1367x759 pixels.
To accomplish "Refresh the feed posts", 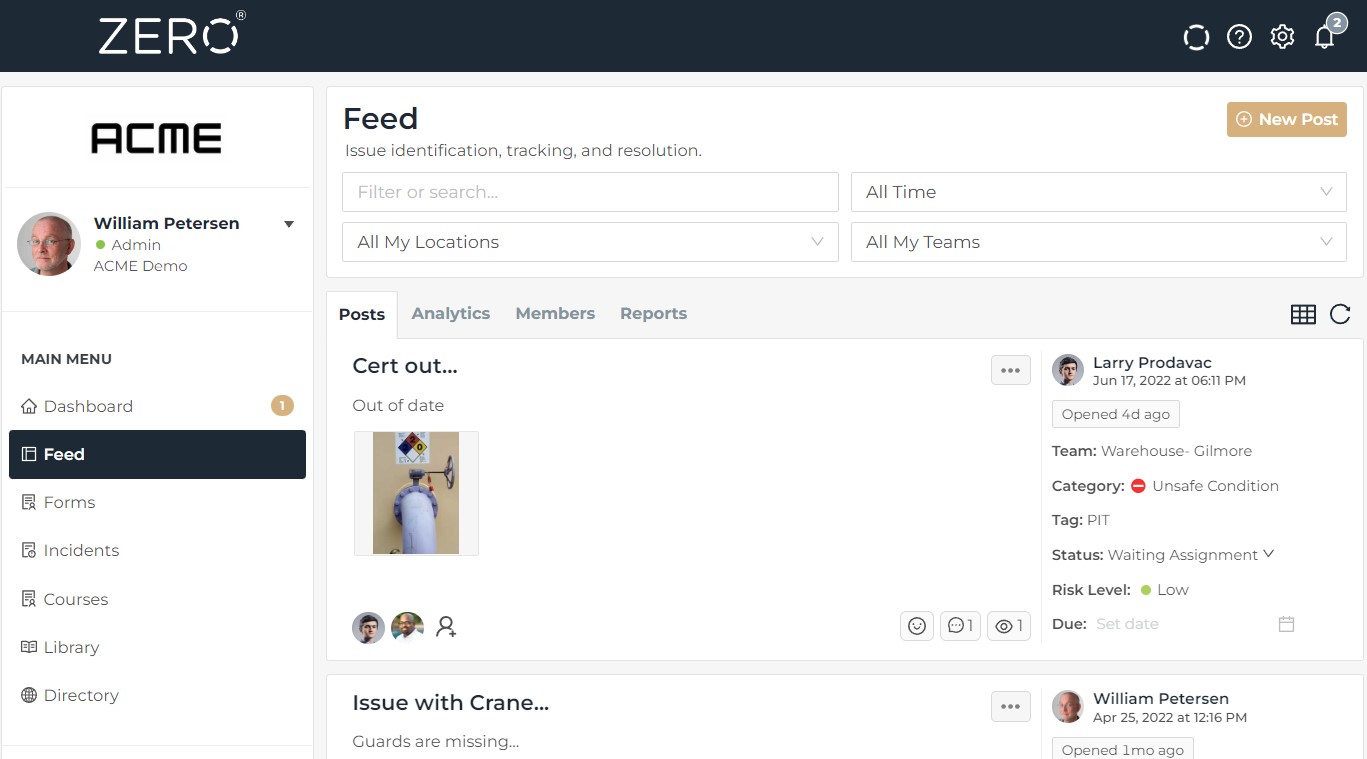I will coord(1340,314).
